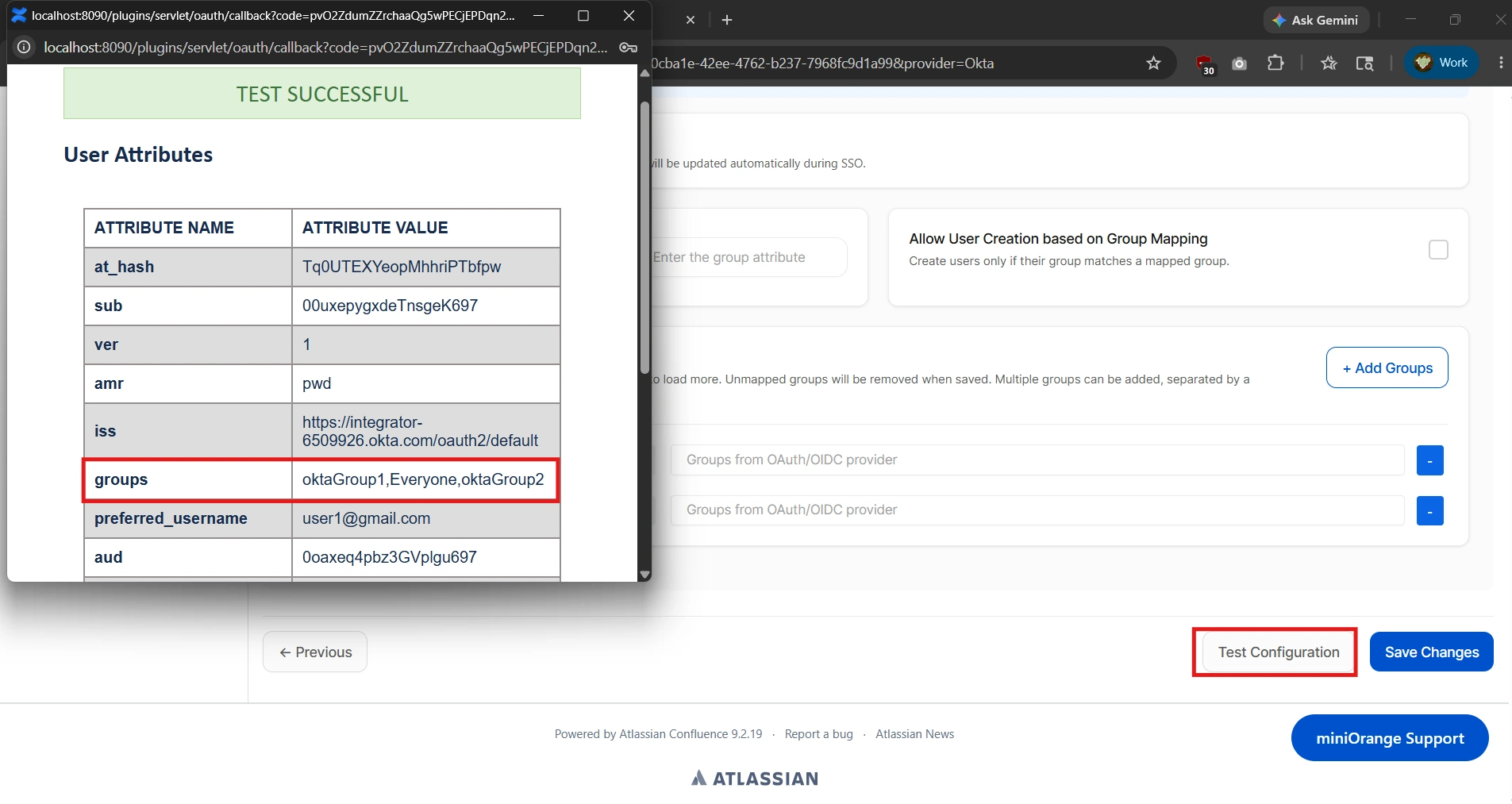Image resolution: width=1512 pixels, height=804 pixels.
Task: Close the current background browser tab
Action: [x=691, y=20]
